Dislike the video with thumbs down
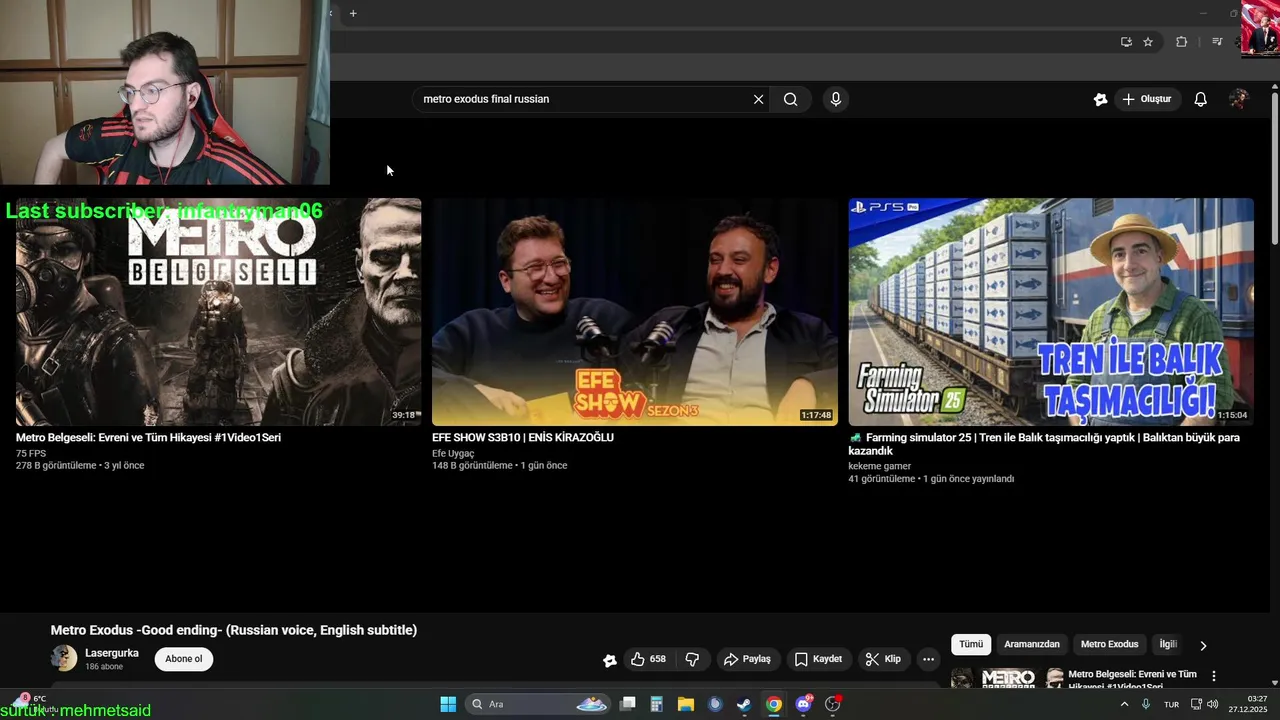 (x=692, y=659)
